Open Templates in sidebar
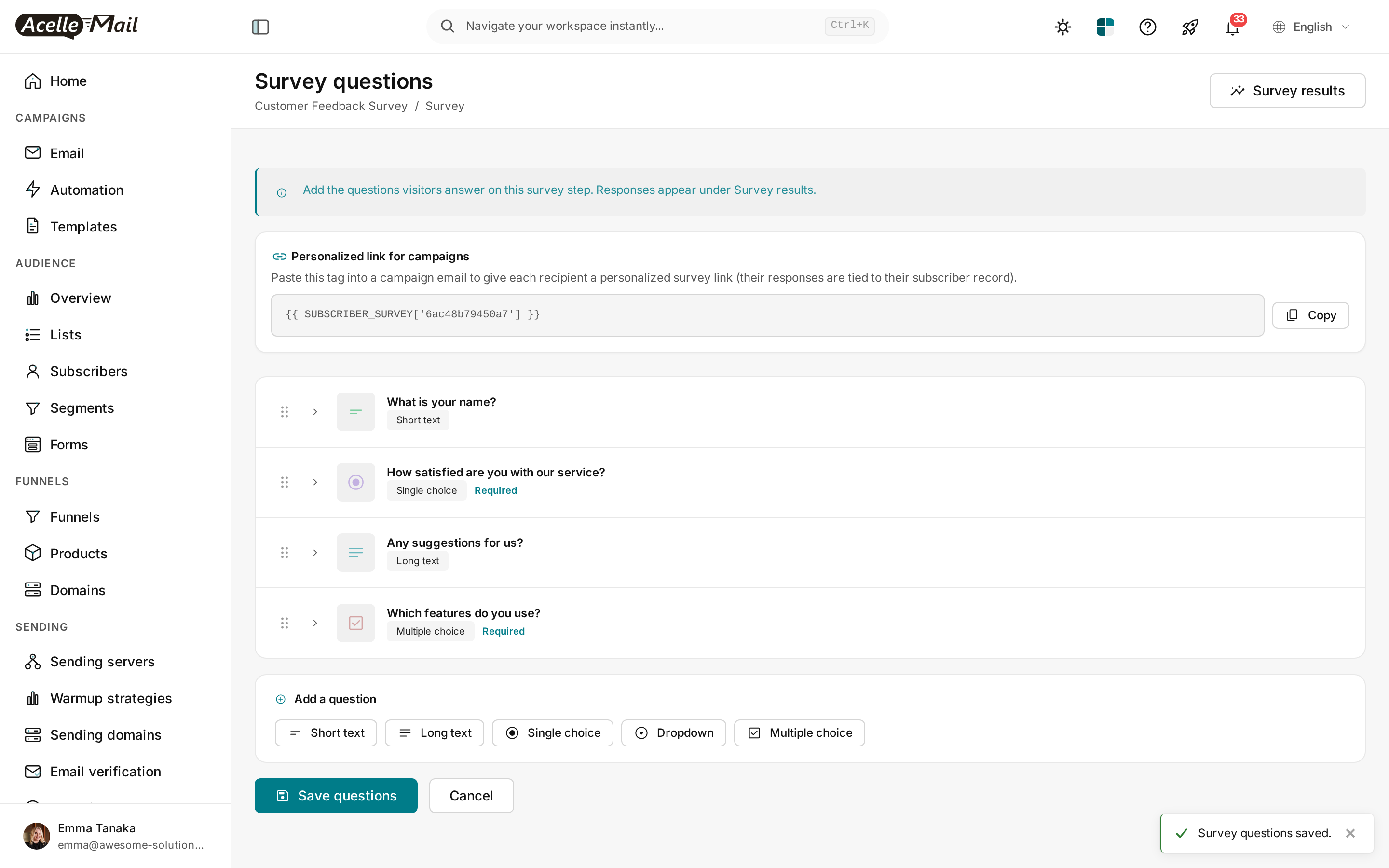Image resolution: width=1389 pixels, height=868 pixels. pos(83,227)
